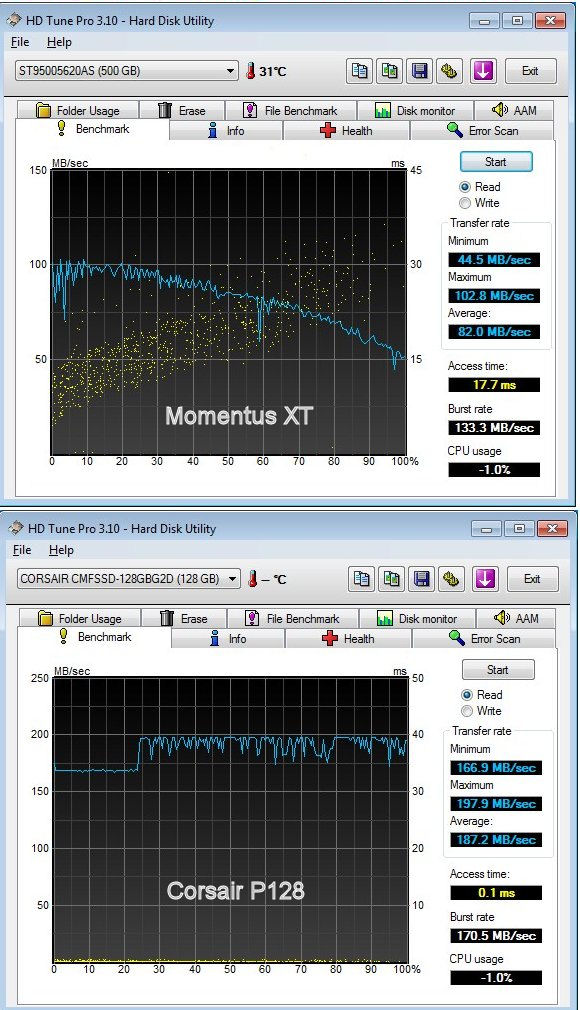Image resolution: width=580 pixels, height=1010 pixels.
Task: Click the 133.3 MB/sec burst rate value
Action: click(494, 427)
